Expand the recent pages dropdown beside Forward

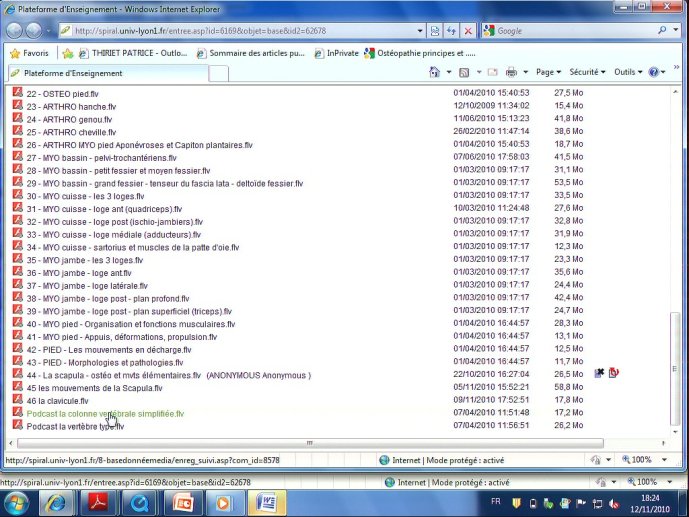click(x=48, y=31)
